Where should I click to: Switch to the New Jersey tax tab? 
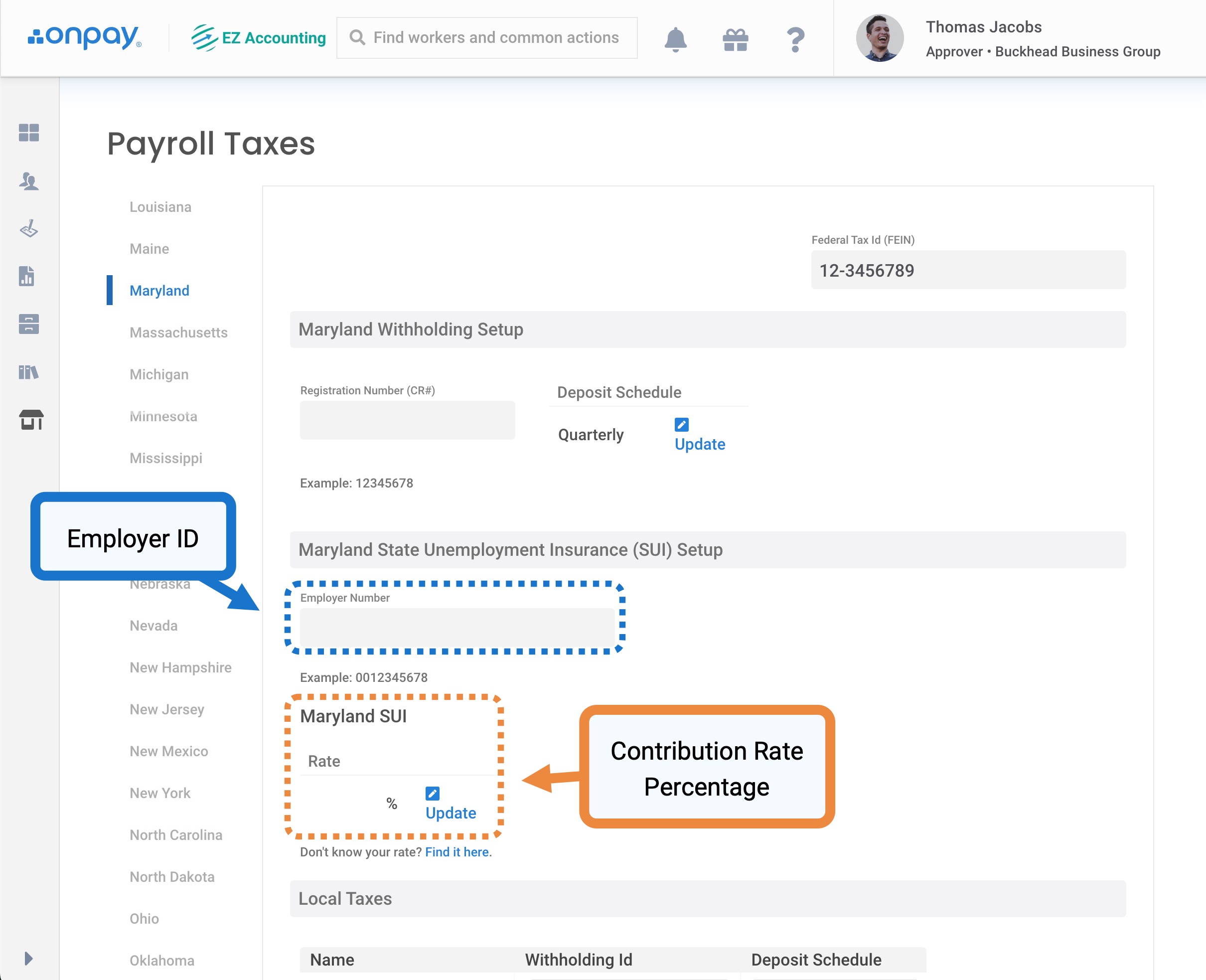pos(166,709)
